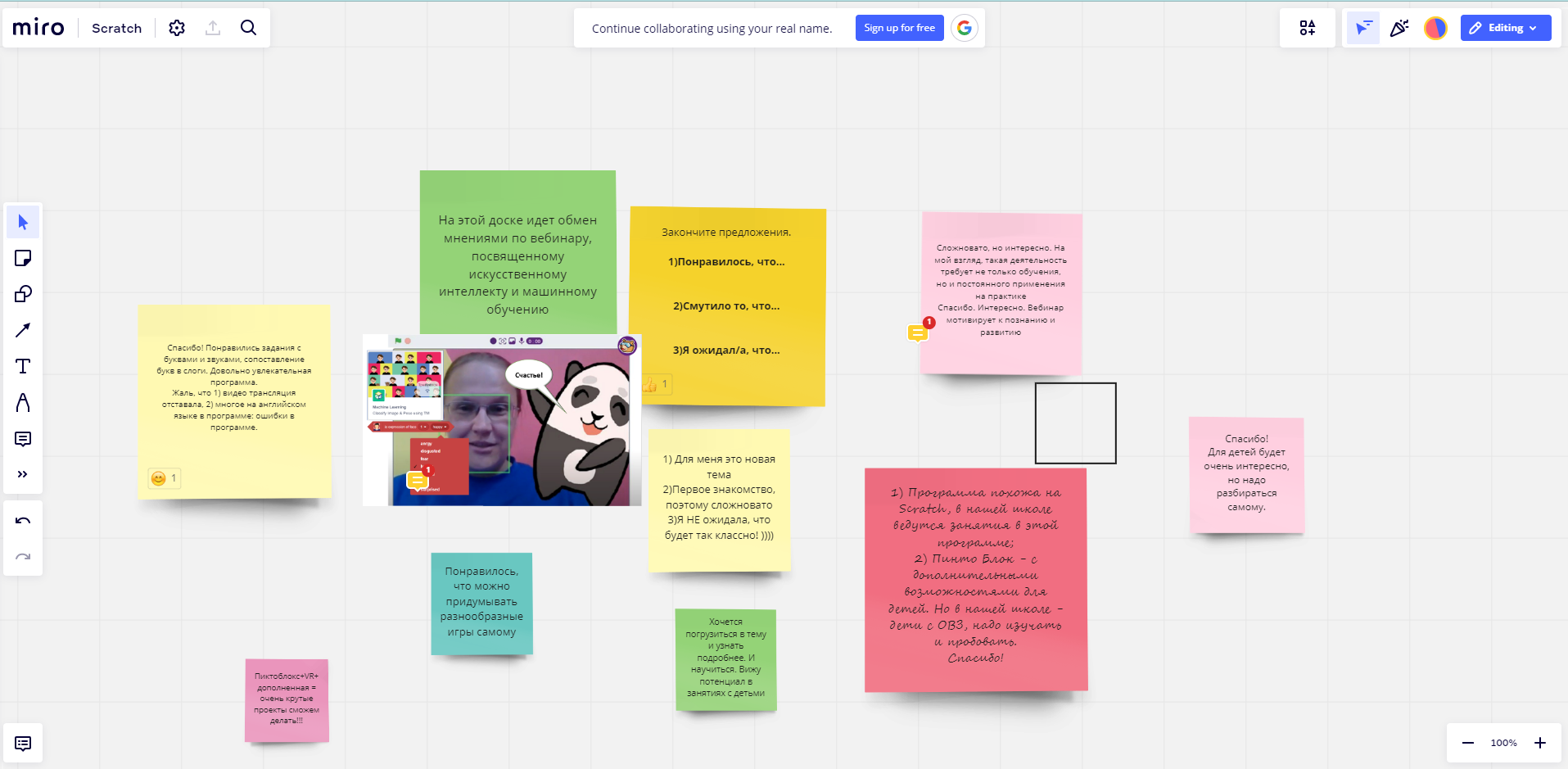Activate the Comment tool in toolbar
Image resolution: width=1568 pixels, height=769 pixels.
[x=23, y=439]
